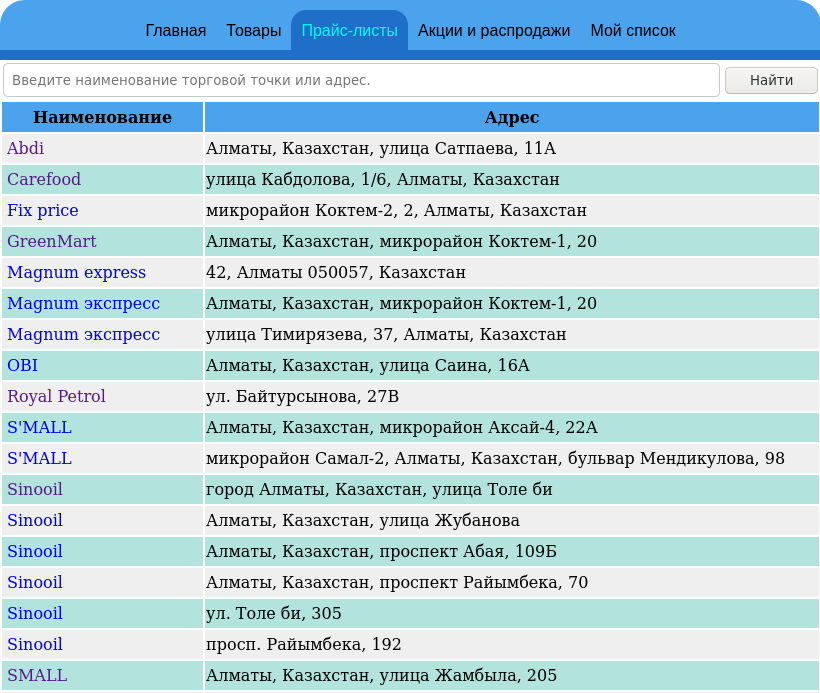This screenshot has height=693, width=820.
Task: Select the Magnum express link
Action: coord(76,273)
